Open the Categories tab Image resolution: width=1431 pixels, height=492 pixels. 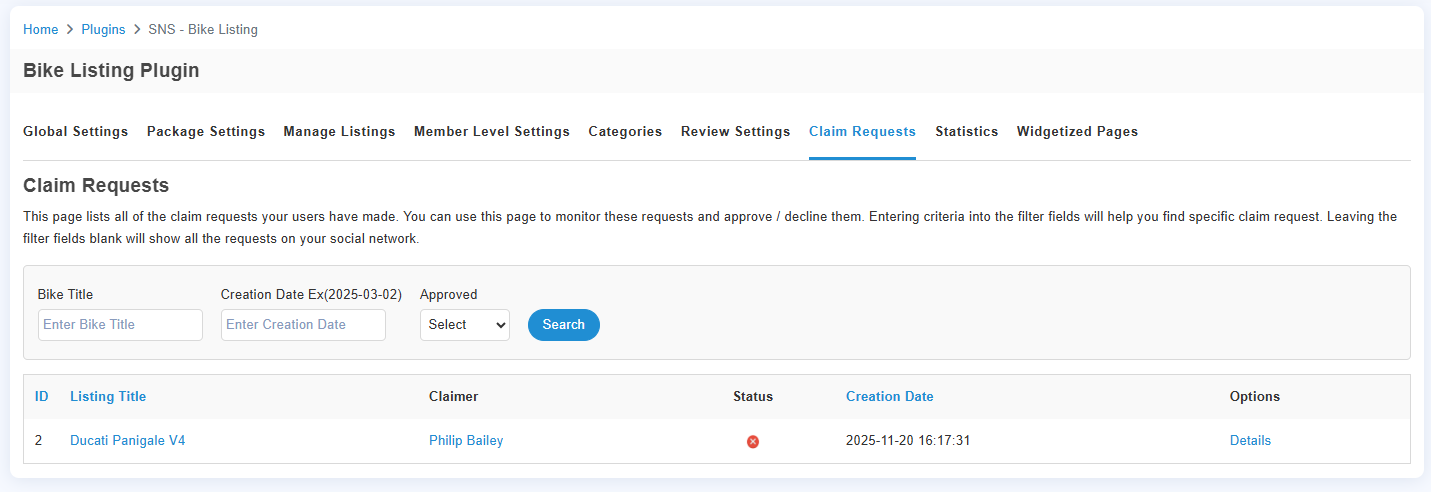625,131
